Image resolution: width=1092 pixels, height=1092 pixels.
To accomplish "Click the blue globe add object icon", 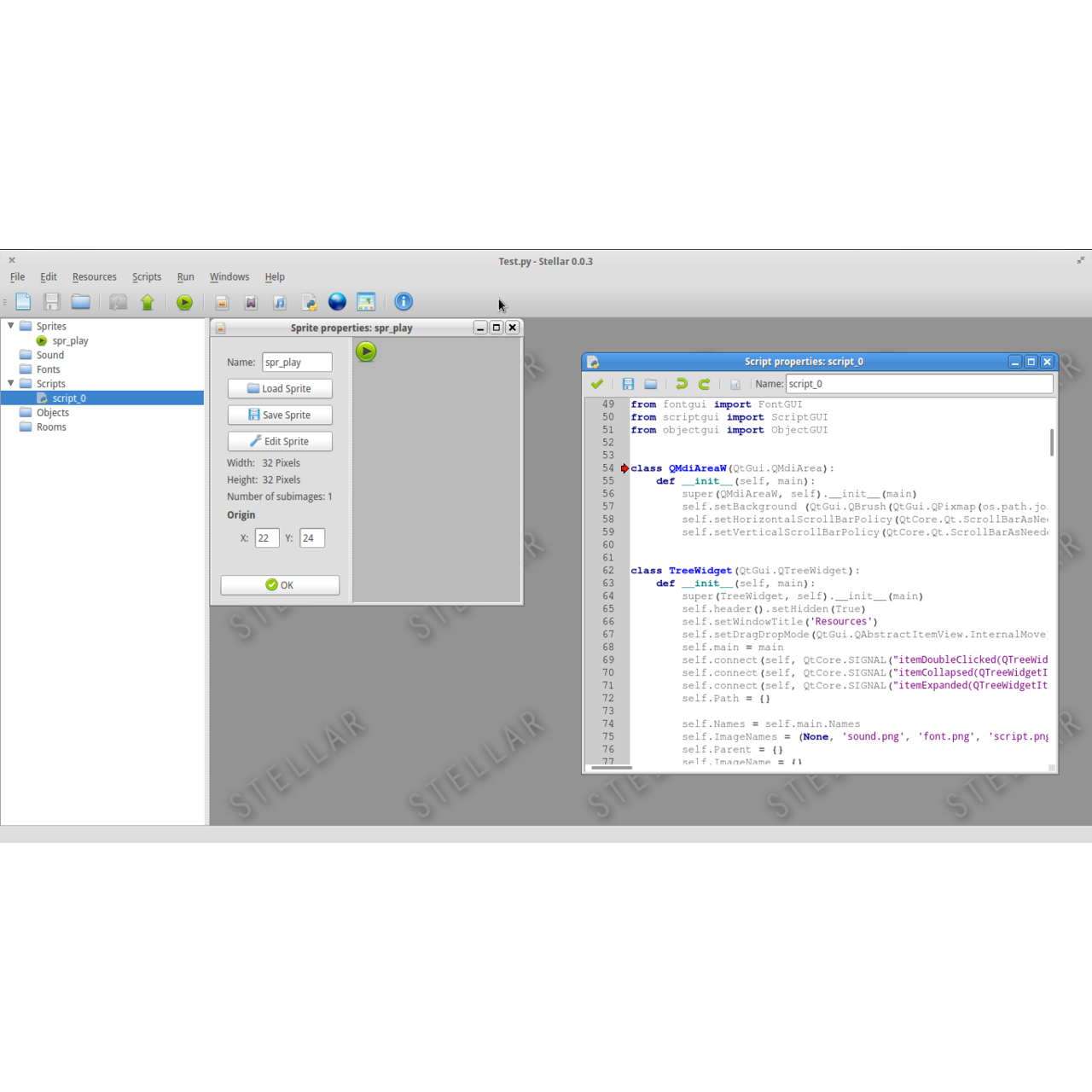I will (x=337, y=302).
